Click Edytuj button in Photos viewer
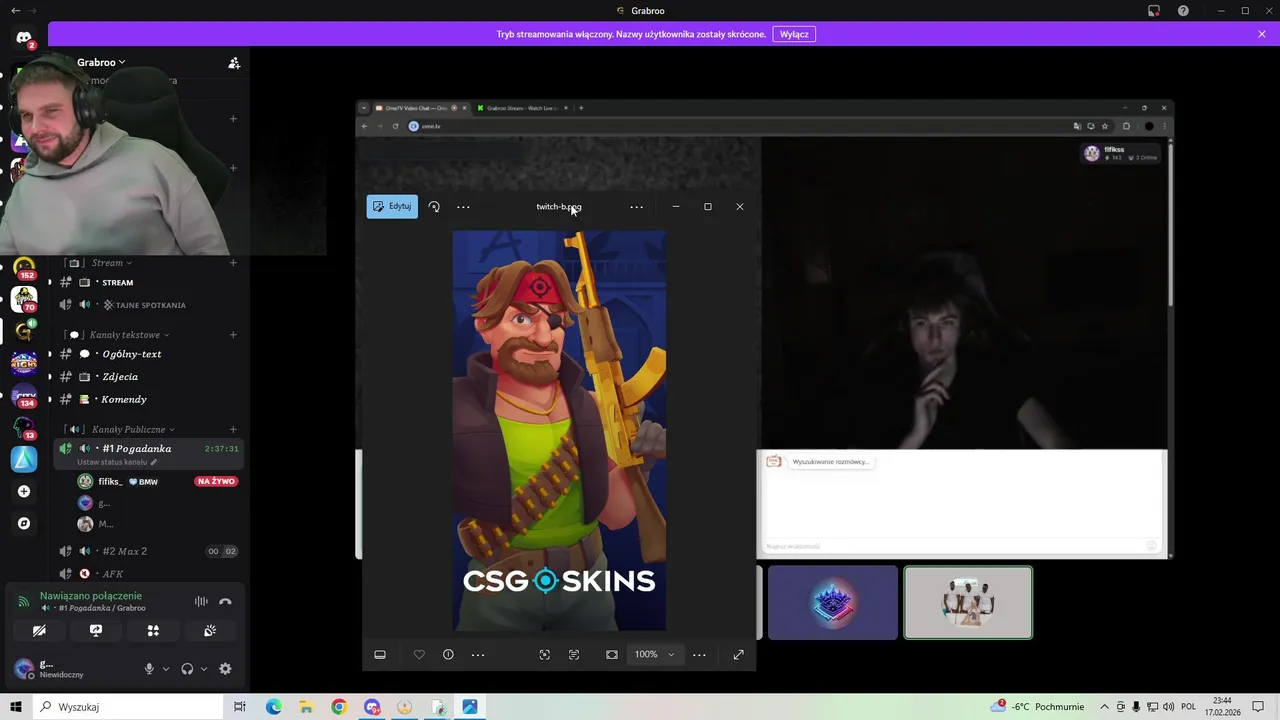The image size is (1280, 720). 392,206
